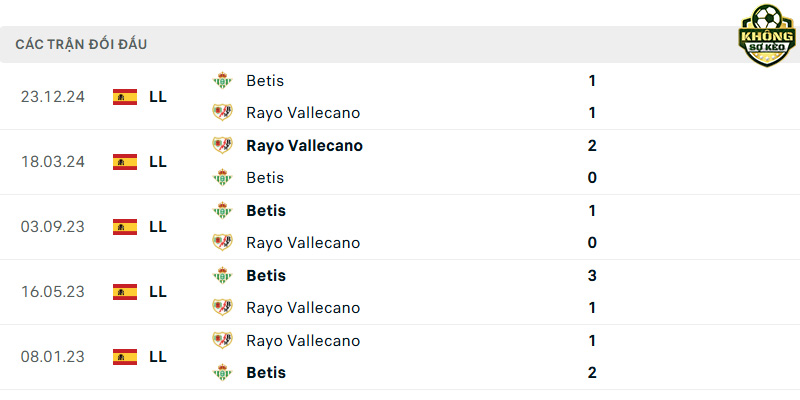Click the Không Sợ Kèo logo badge
This screenshot has width=800, height=400.
tap(767, 36)
